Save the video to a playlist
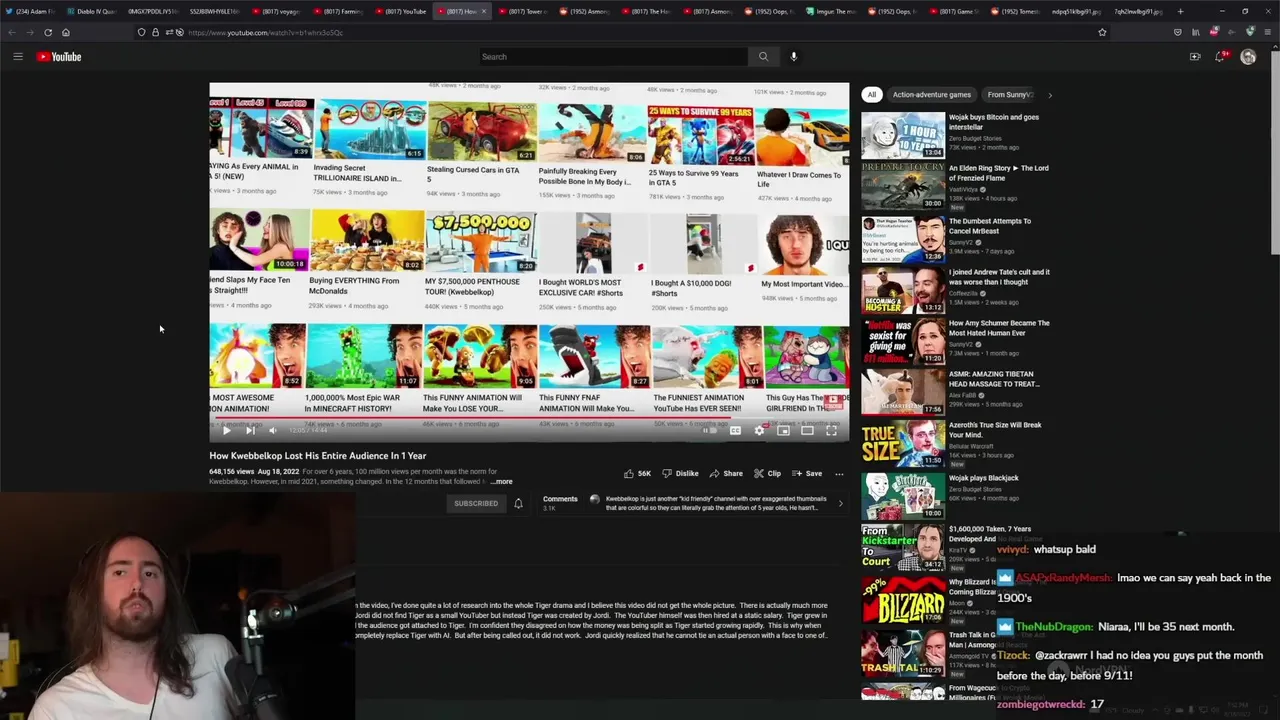The image size is (1280, 720). click(807, 474)
